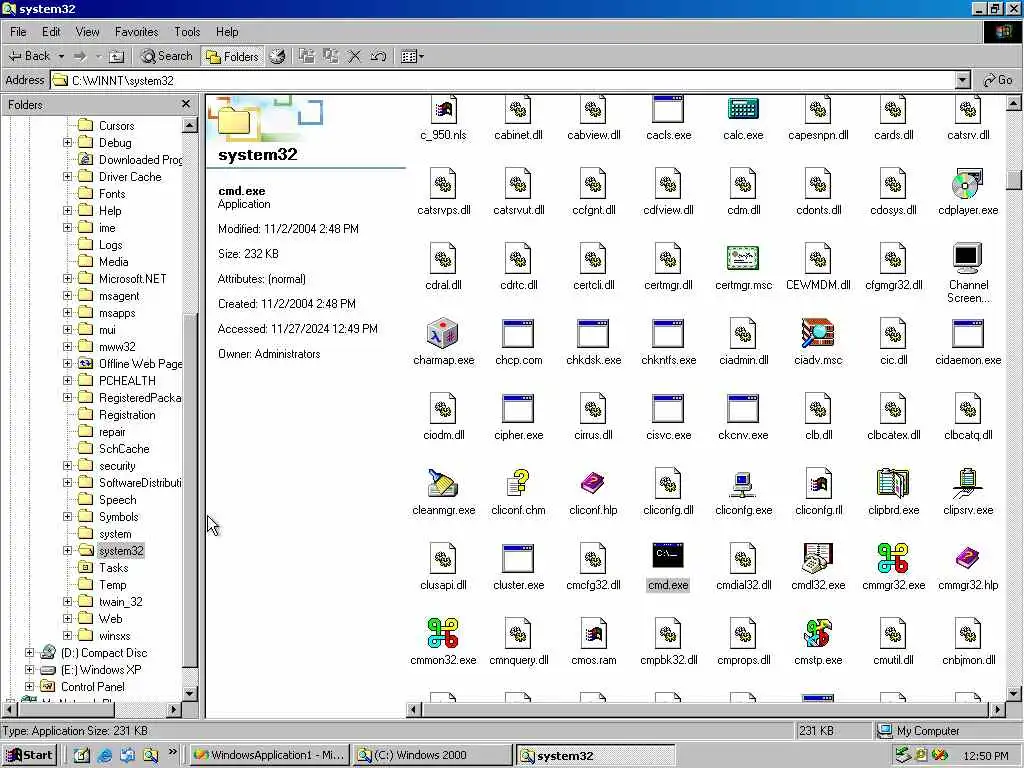Select the Channel Screen saver icon
Screen dimensions: 1024x768
(968, 259)
